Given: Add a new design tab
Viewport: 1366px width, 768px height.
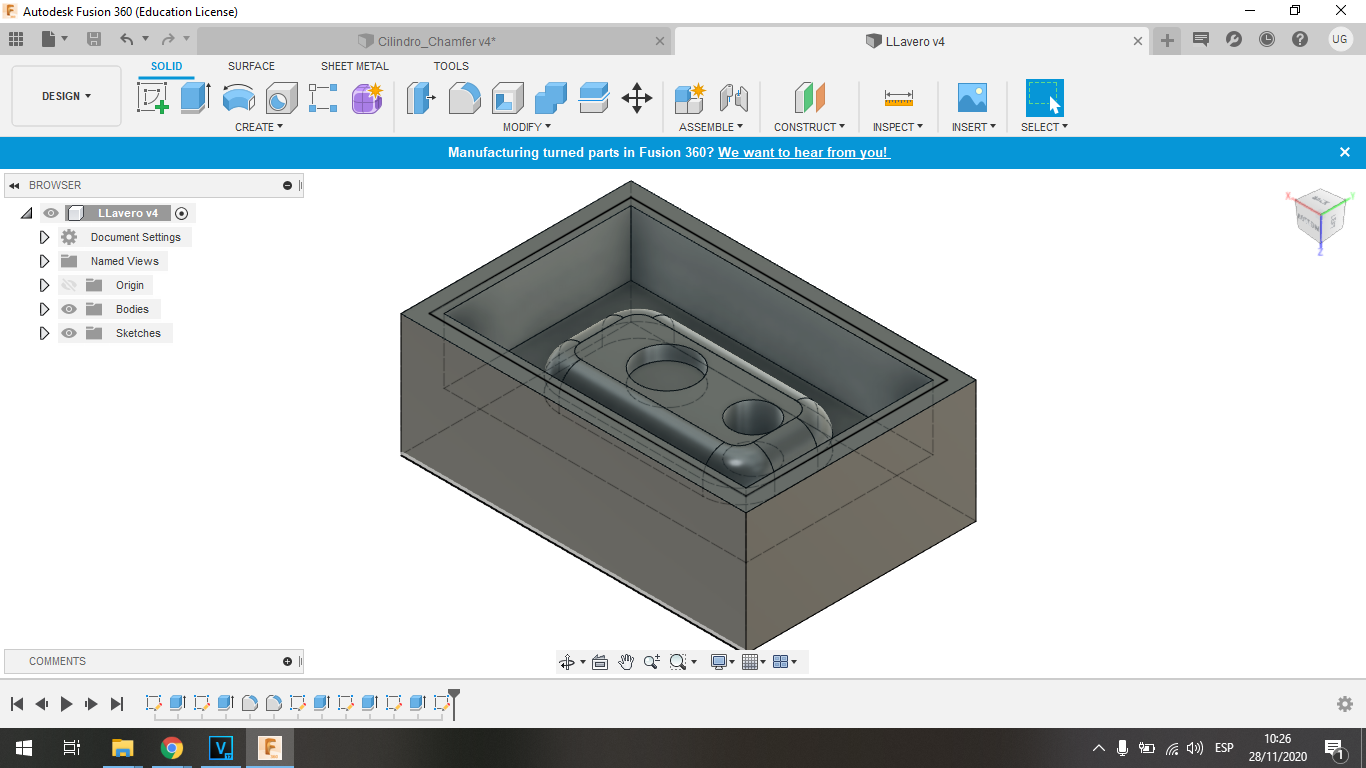Looking at the screenshot, I should click(1167, 40).
